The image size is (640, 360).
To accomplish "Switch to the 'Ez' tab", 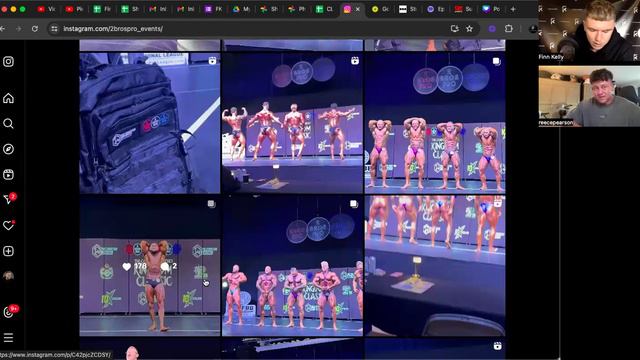I will point(436,9).
